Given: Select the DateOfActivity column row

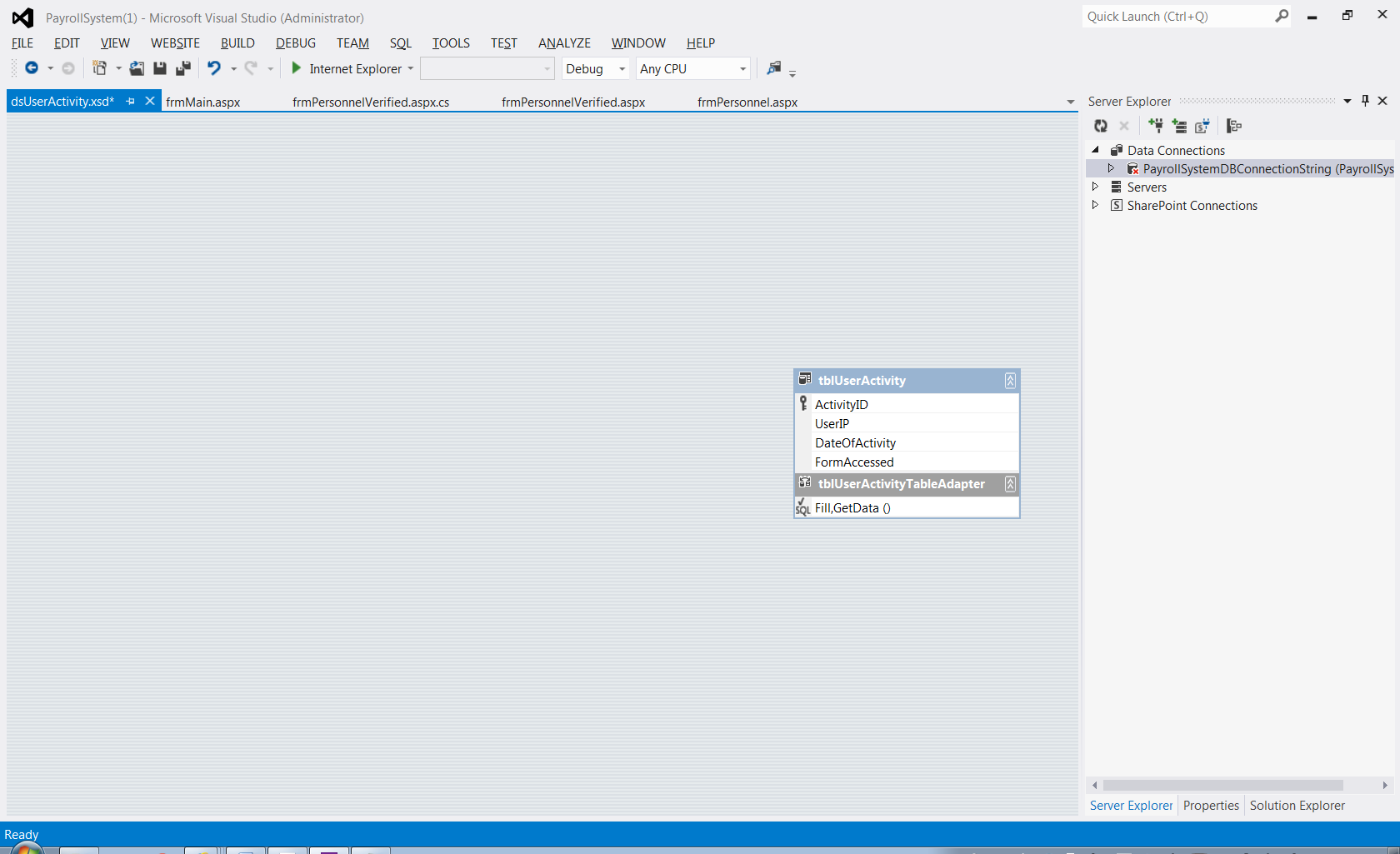Looking at the screenshot, I should point(907,442).
